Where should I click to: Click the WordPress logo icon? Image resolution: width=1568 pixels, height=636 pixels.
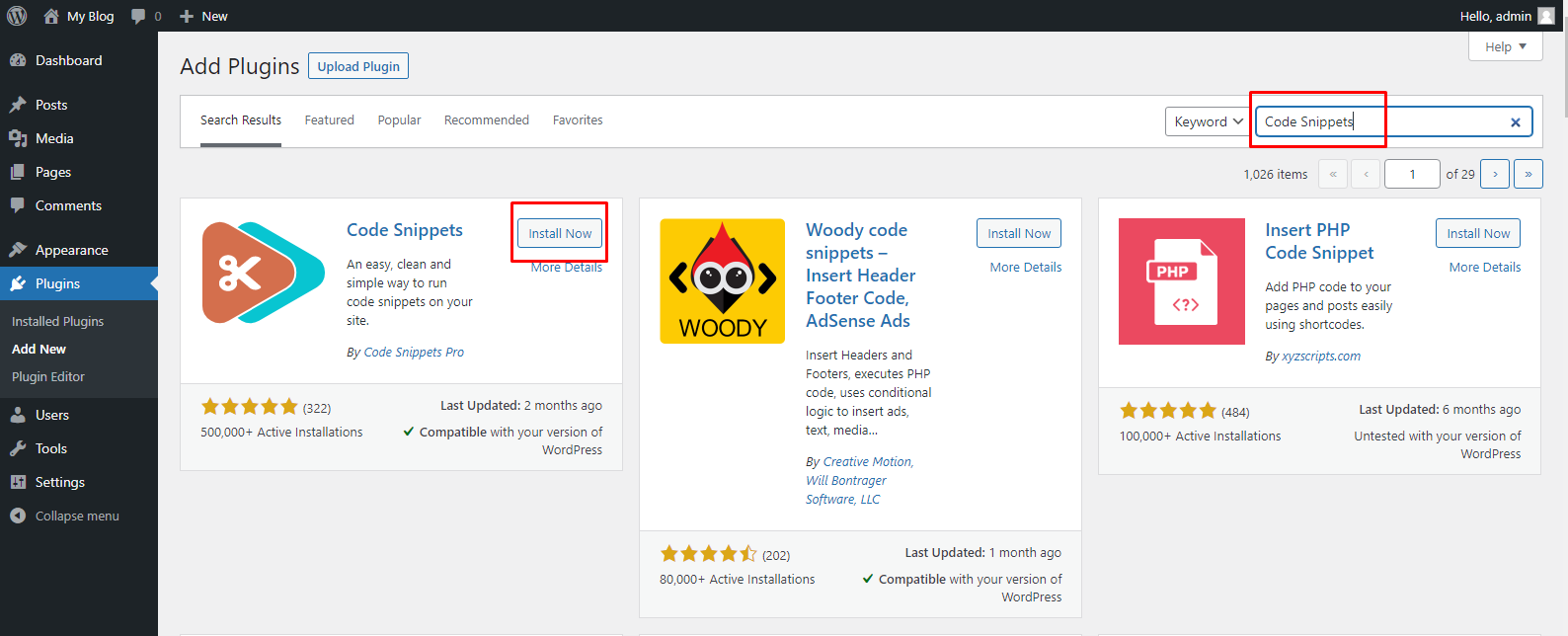point(17,16)
